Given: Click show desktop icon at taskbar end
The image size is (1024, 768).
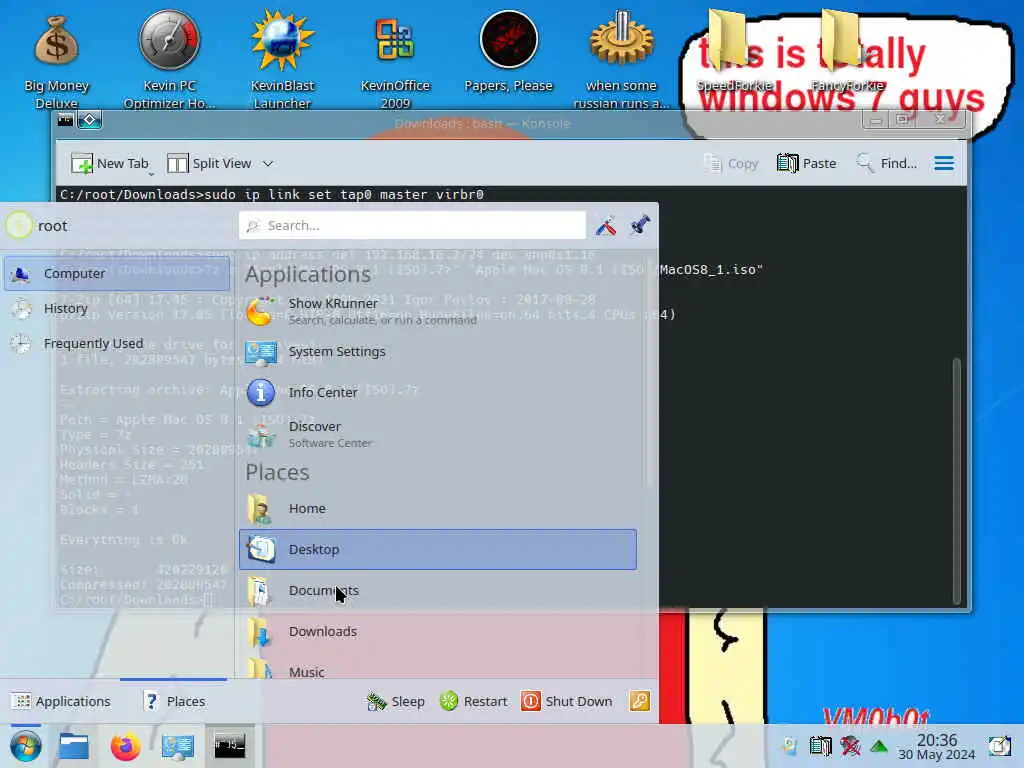Looking at the screenshot, I should 999,746.
